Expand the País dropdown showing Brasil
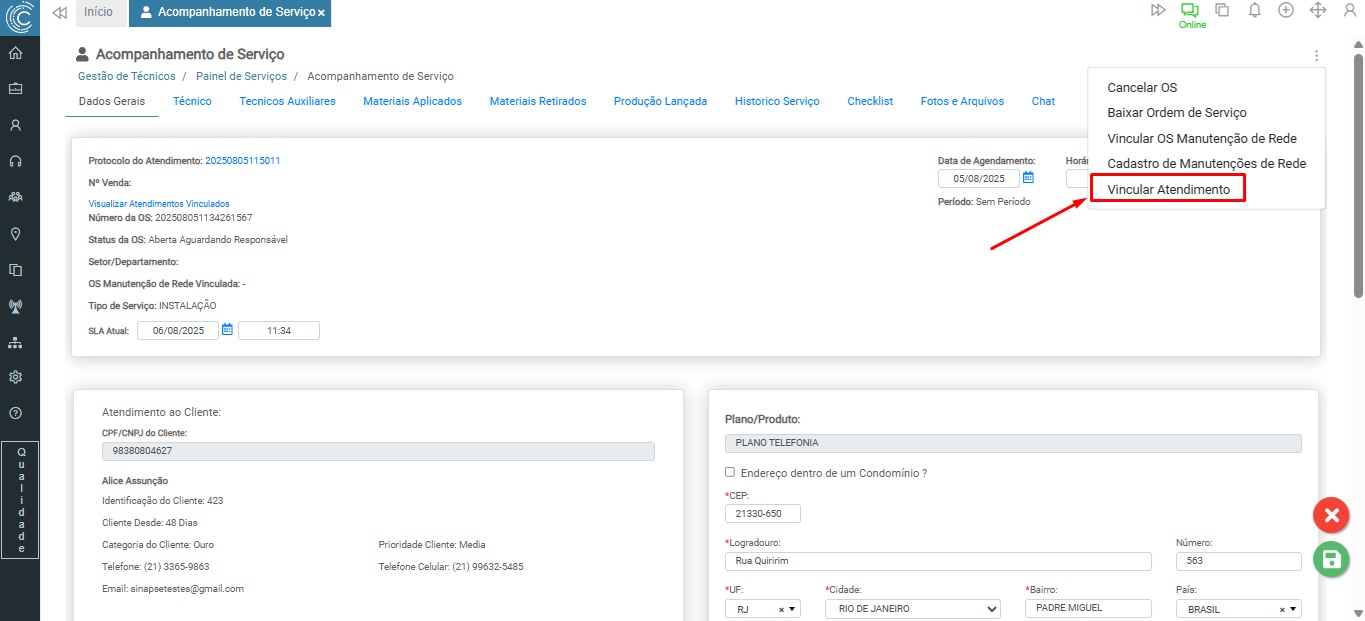Viewport: 1365px width, 621px height. tap(1294, 609)
